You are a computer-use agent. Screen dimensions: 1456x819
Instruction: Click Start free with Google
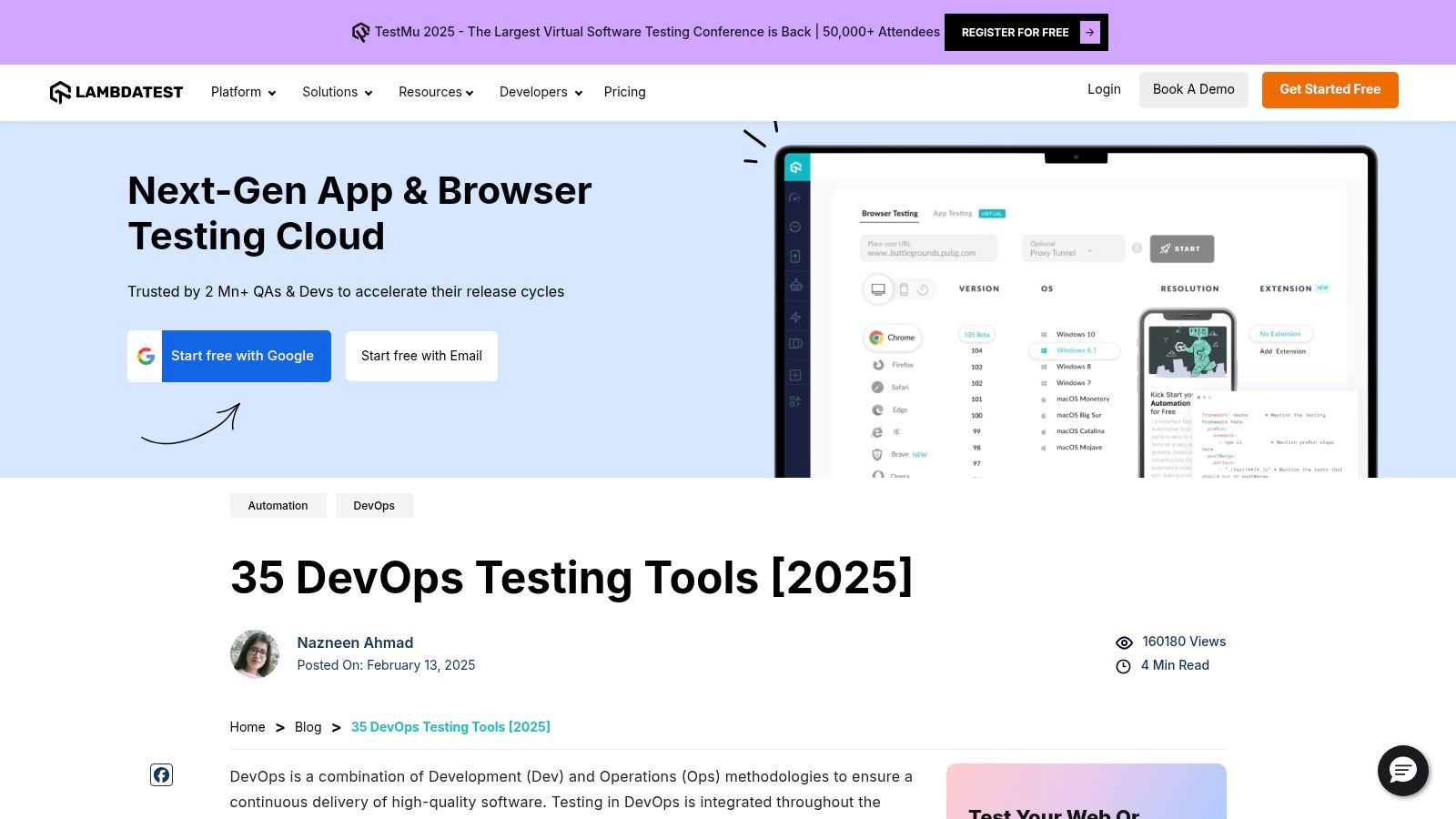(229, 356)
